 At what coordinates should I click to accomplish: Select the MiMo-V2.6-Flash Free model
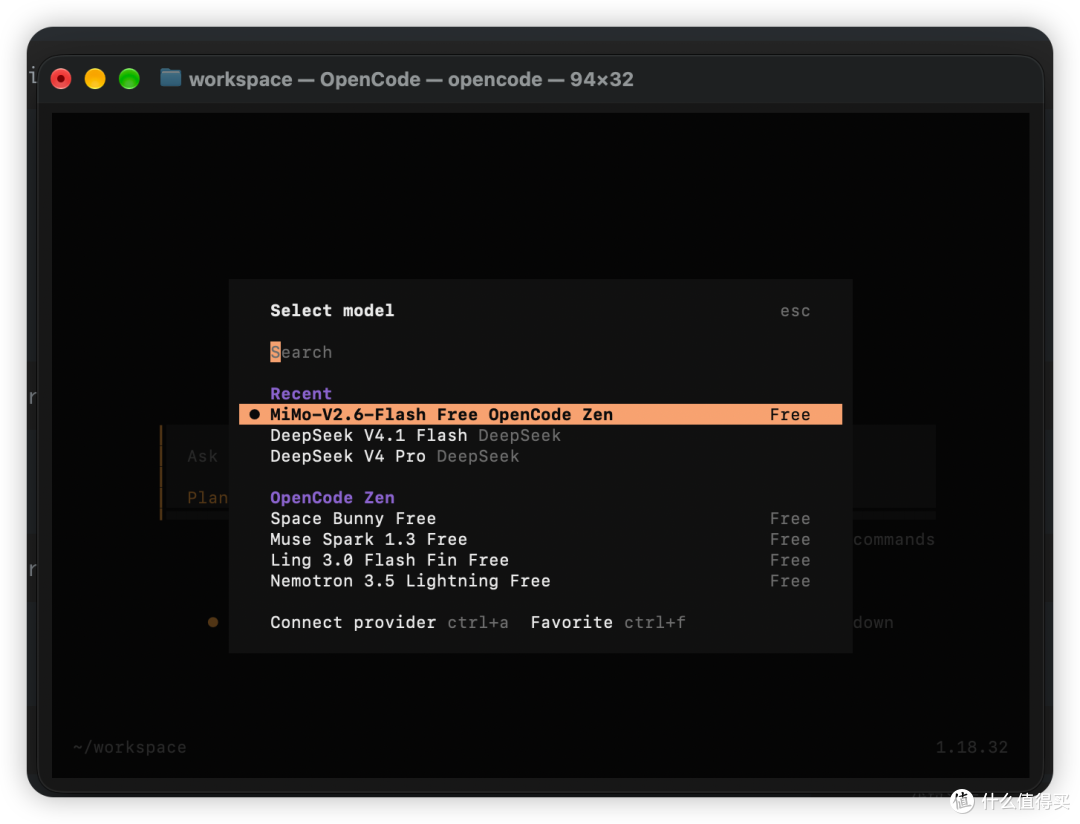(x=540, y=414)
